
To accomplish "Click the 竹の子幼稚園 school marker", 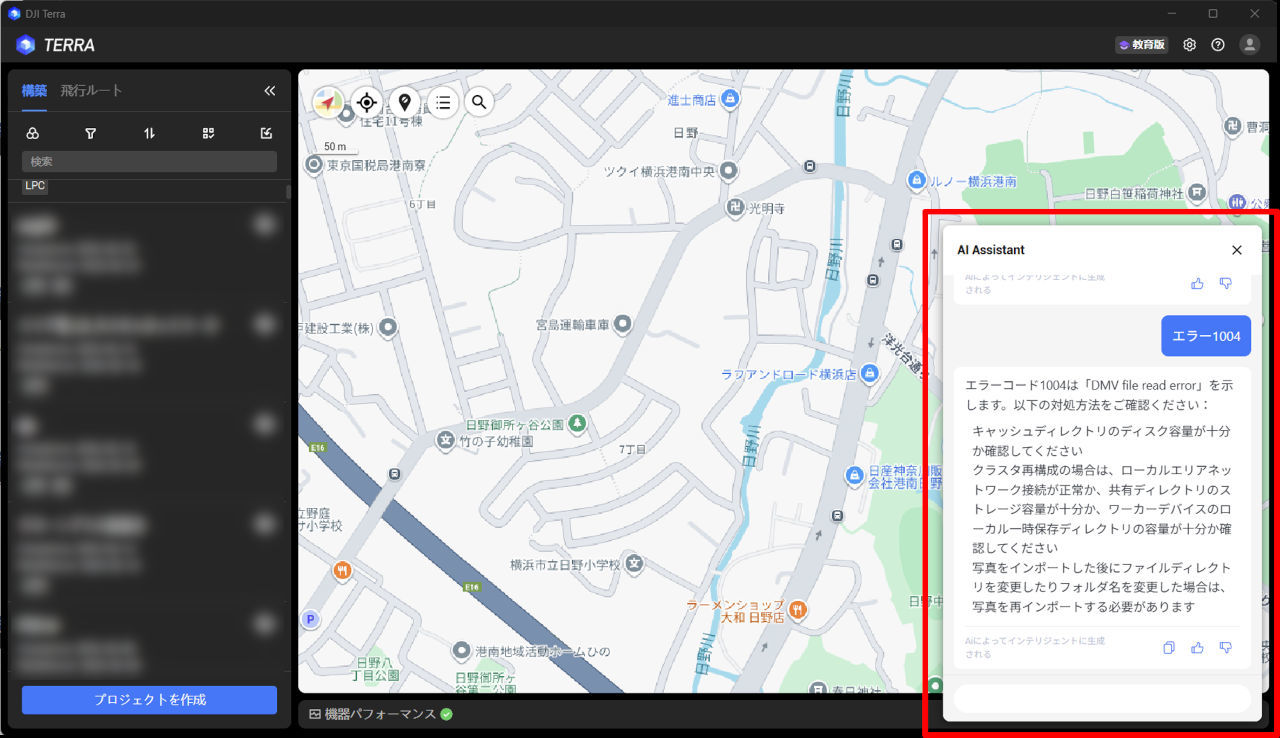I will point(446,440).
